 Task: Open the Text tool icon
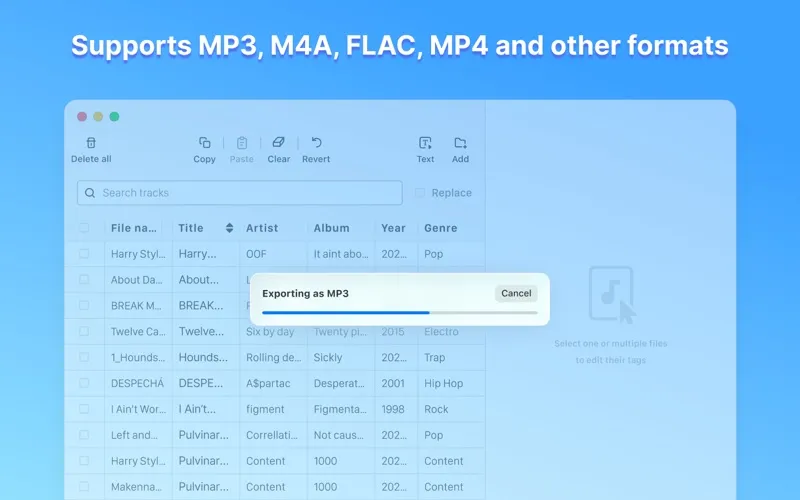coord(425,143)
